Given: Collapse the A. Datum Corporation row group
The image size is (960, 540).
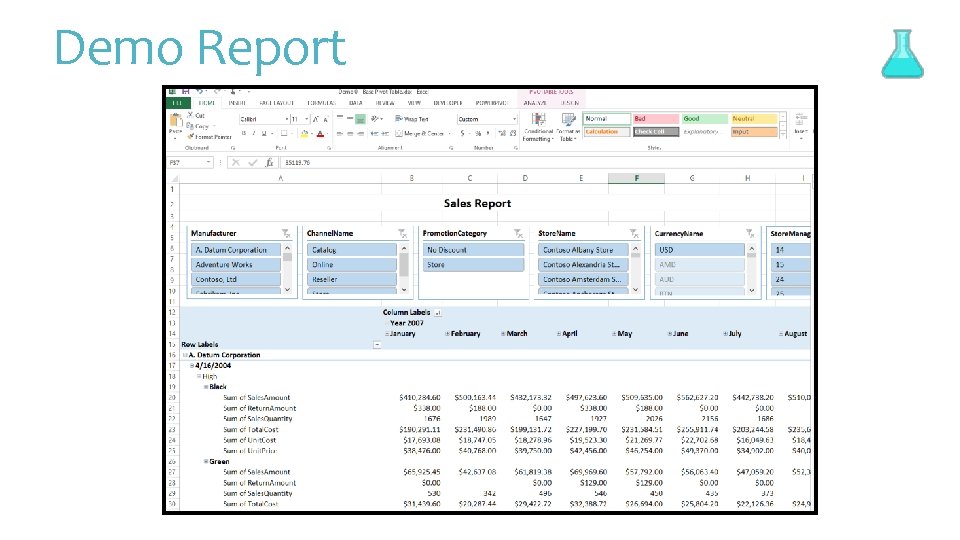Looking at the screenshot, I should coord(185,355).
